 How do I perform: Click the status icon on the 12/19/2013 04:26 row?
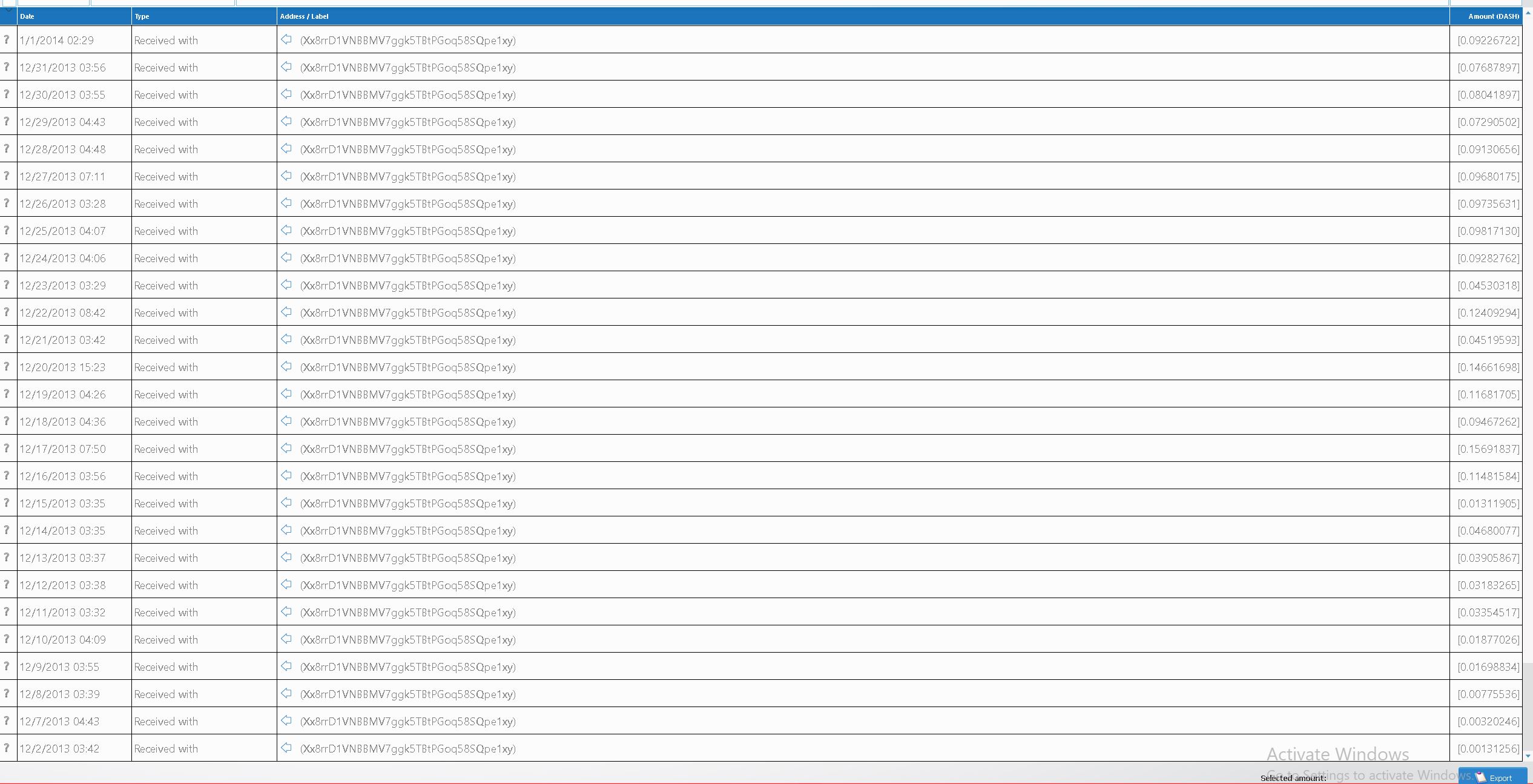point(7,394)
